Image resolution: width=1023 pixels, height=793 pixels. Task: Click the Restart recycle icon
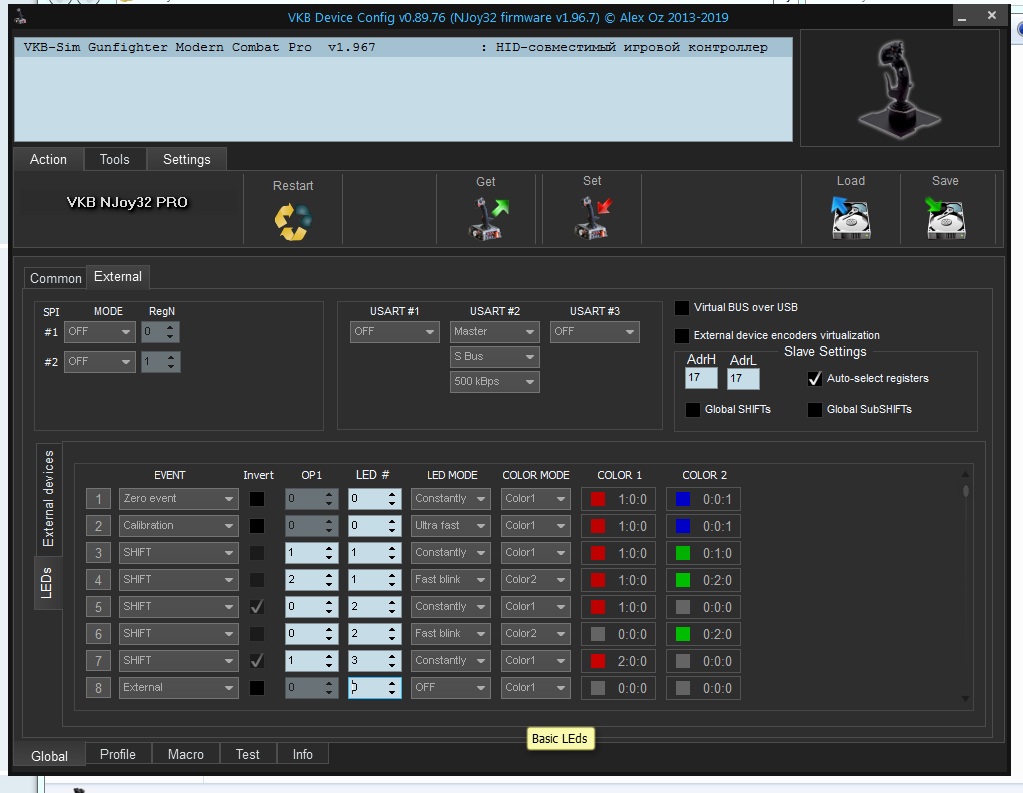point(293,222)
